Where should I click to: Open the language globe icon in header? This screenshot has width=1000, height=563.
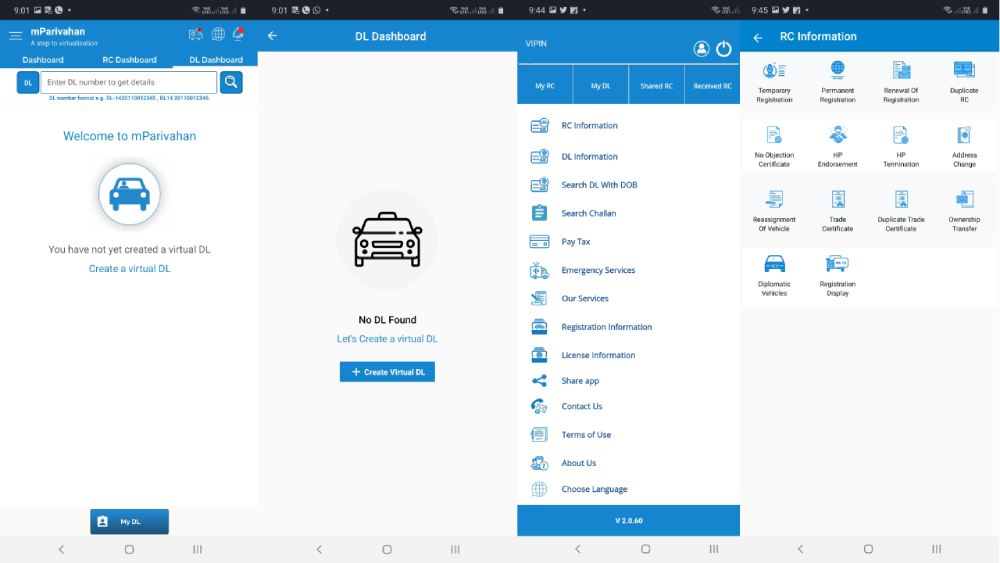coord(218,34)
